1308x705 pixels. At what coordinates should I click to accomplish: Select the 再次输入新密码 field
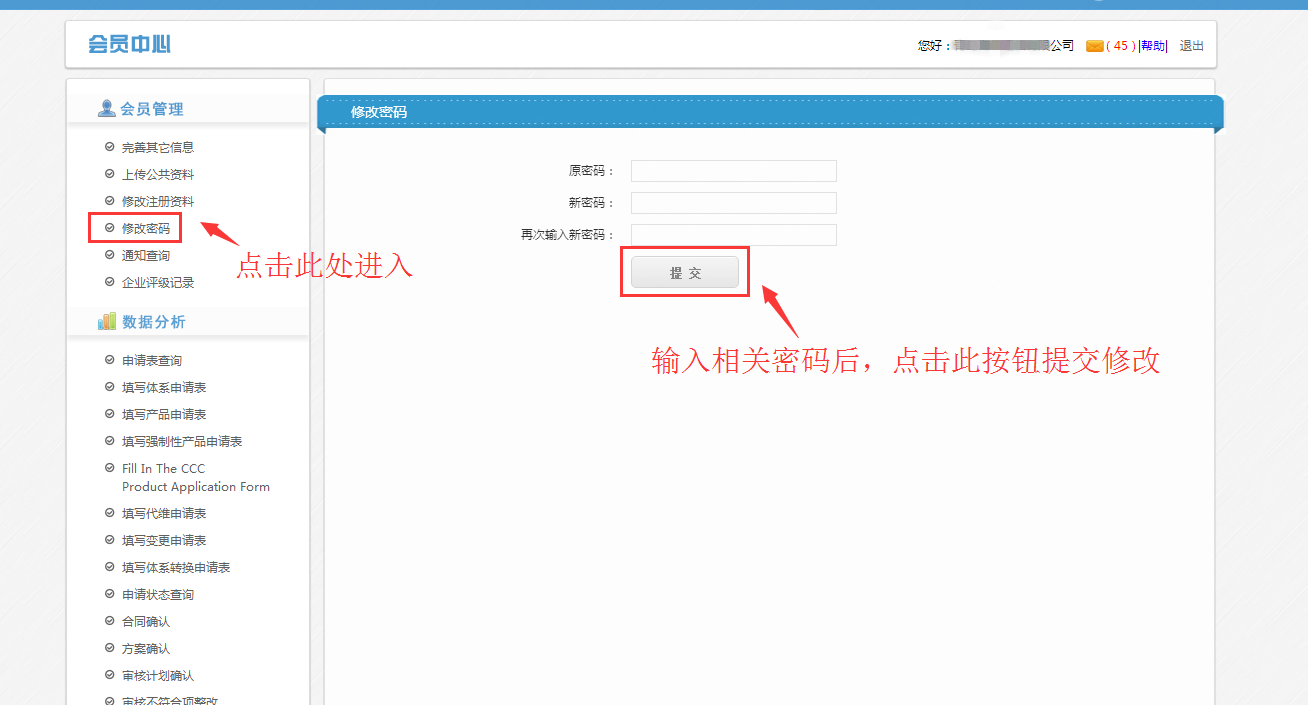tap(733, 235)
